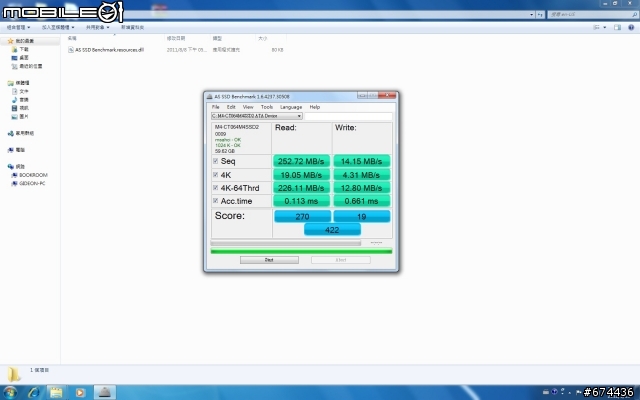This screenshot has height=400, width=640.
Task: Uncheck the Acc.time test checkbox
Action: pos(216,201)
